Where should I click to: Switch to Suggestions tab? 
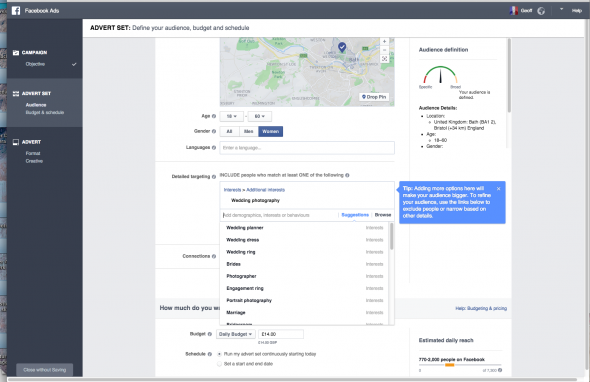pos(355,215)
